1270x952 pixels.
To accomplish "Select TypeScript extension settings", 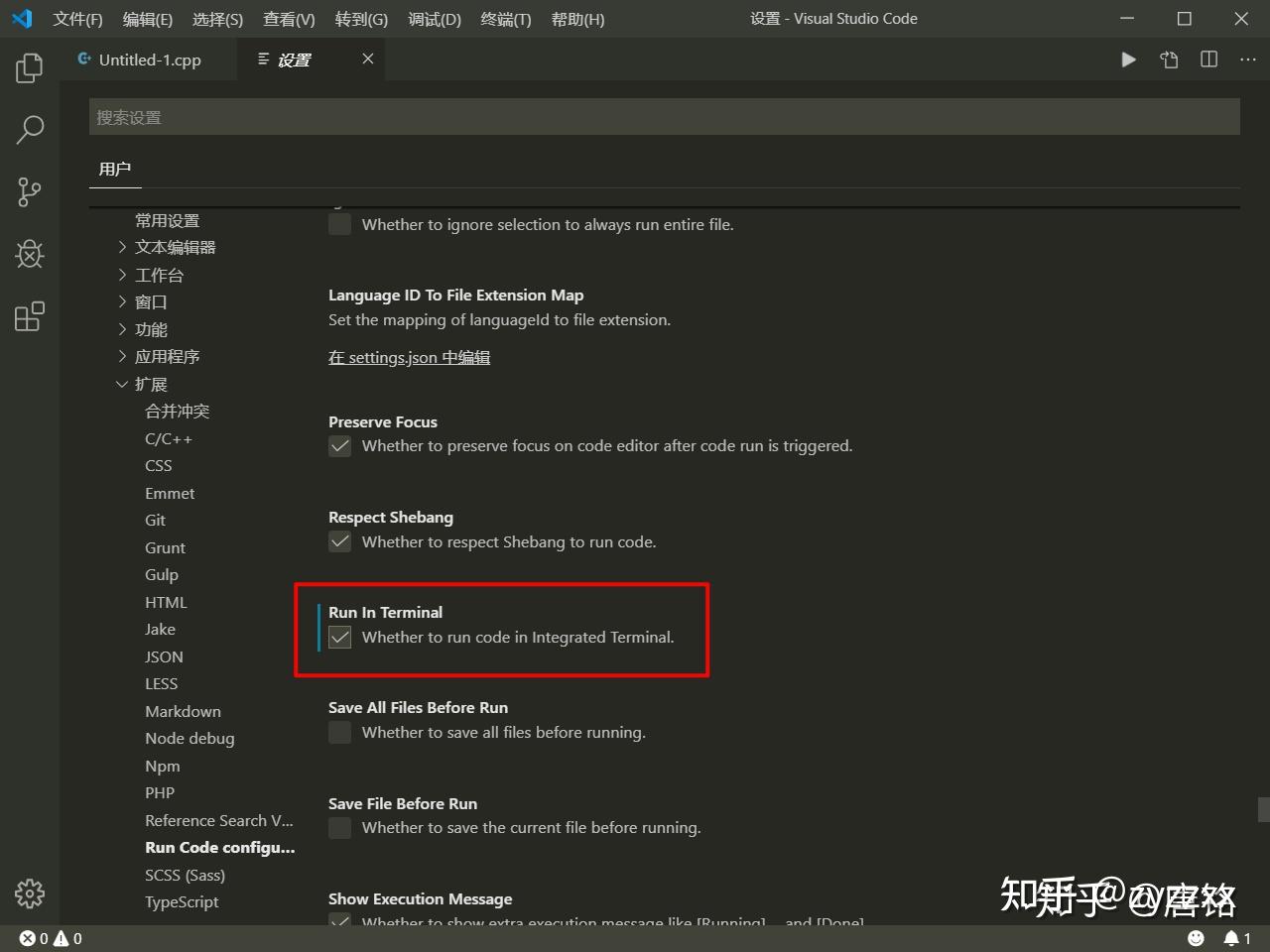I will (x=182, y=901).
